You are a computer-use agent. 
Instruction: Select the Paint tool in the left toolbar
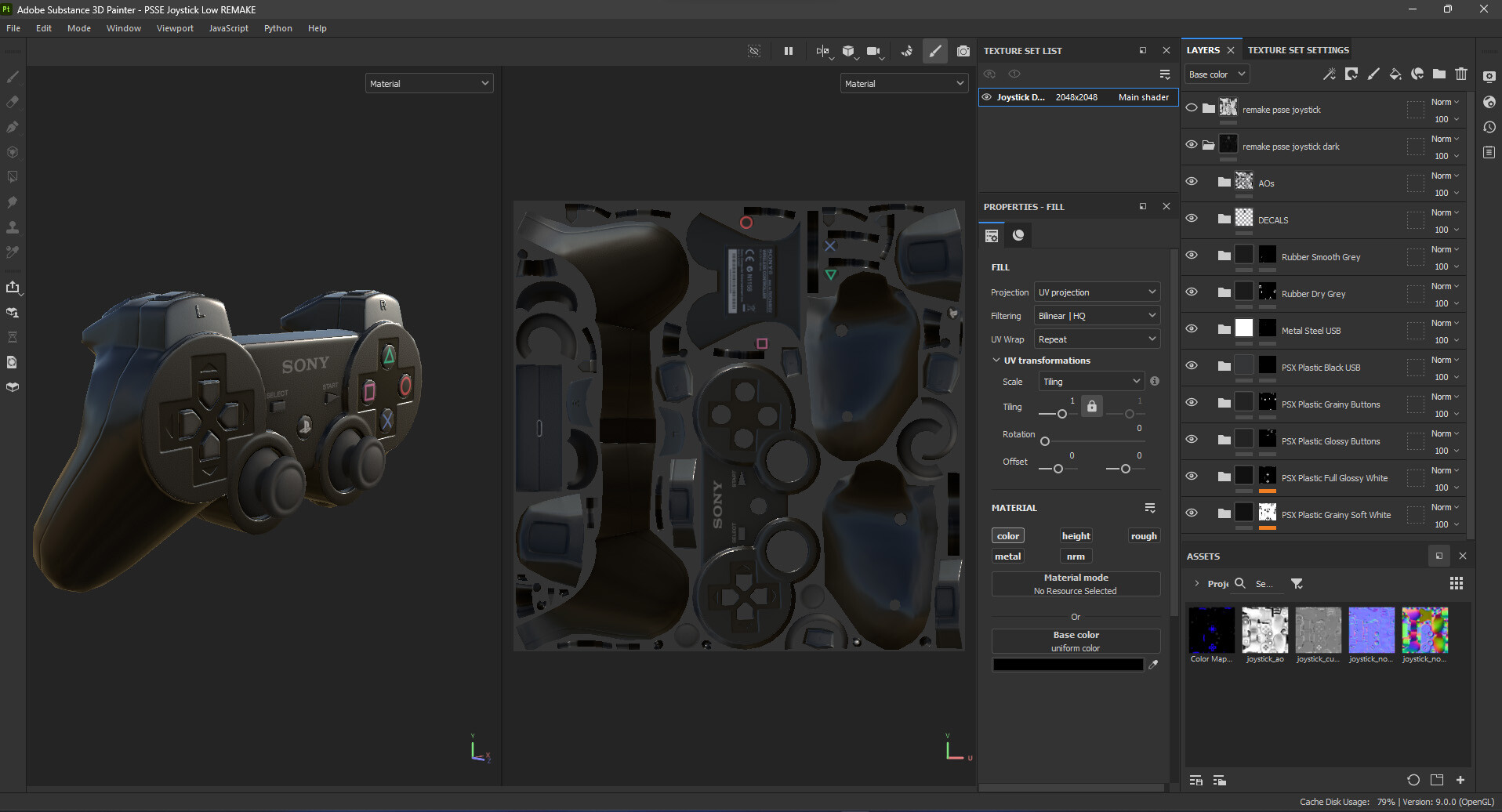pos(12,76)
